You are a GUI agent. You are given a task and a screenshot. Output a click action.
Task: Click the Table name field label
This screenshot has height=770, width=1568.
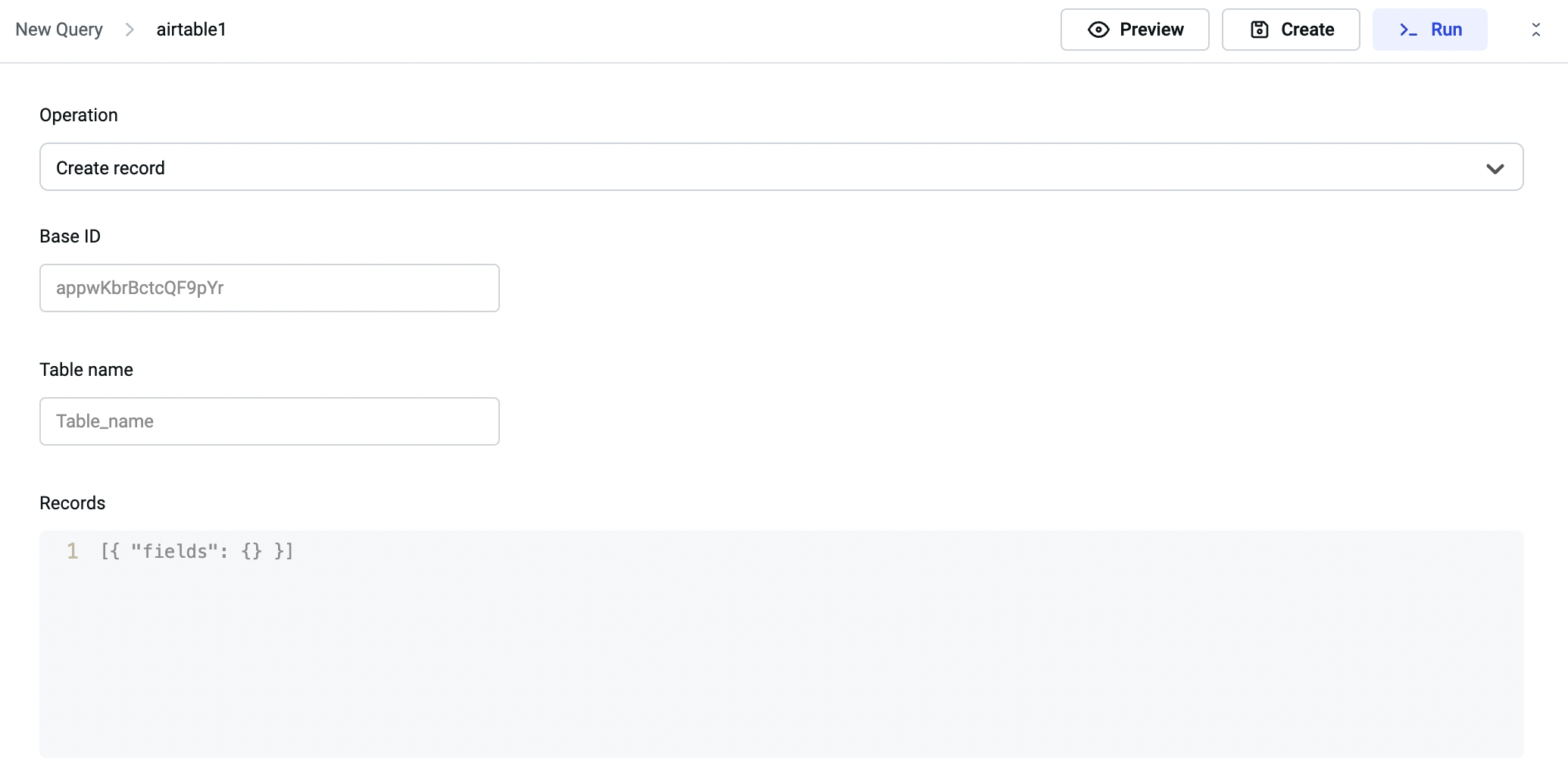tap(86, 370)
